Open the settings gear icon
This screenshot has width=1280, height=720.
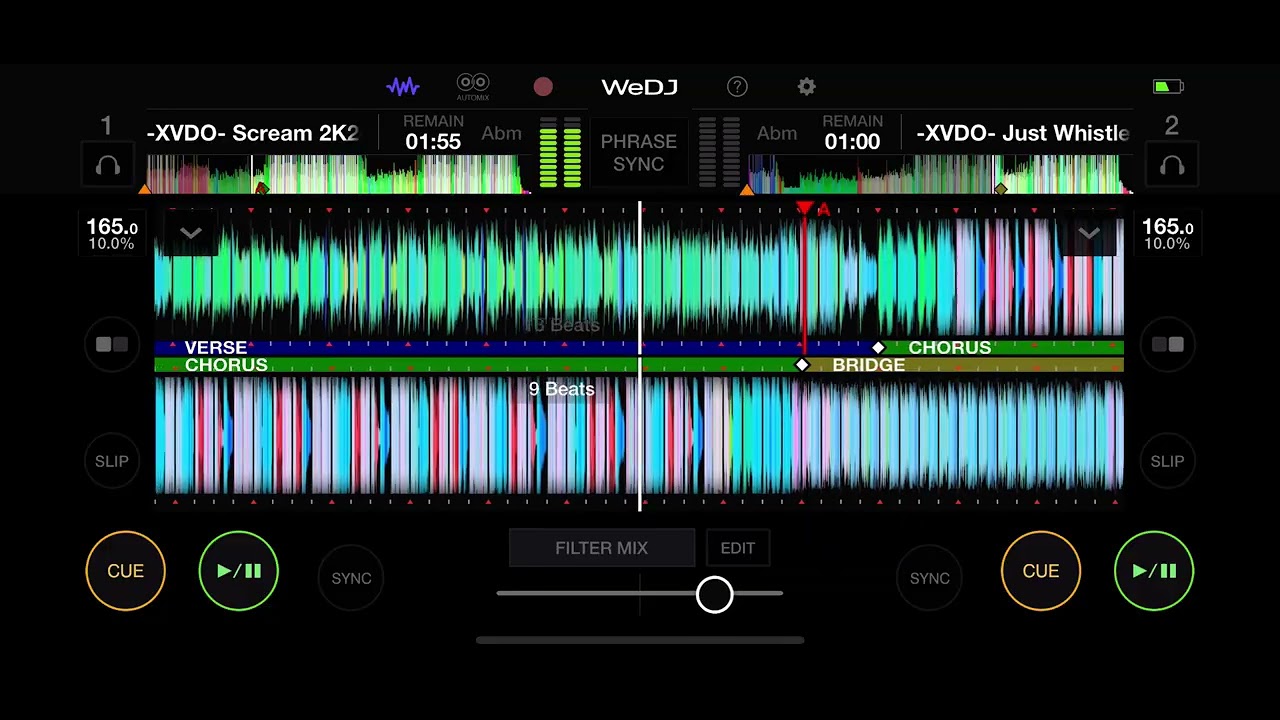[x=807, y=87]
